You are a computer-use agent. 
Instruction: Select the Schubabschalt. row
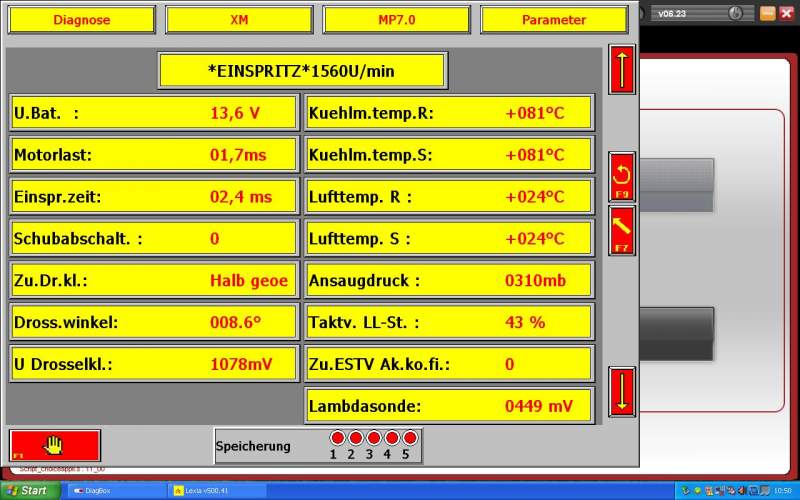pos(154,238)
